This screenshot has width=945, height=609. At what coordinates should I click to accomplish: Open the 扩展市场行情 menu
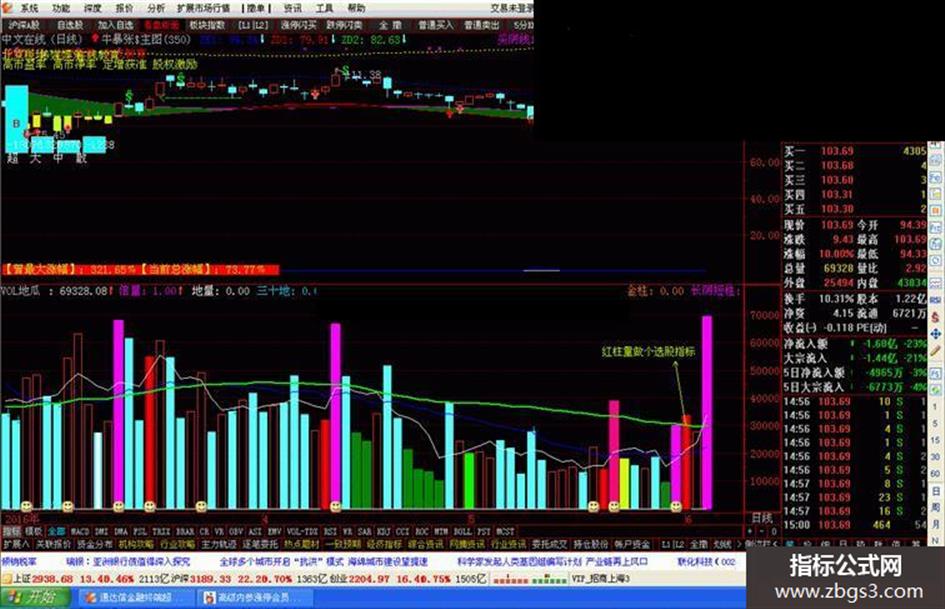coord(204,8)
